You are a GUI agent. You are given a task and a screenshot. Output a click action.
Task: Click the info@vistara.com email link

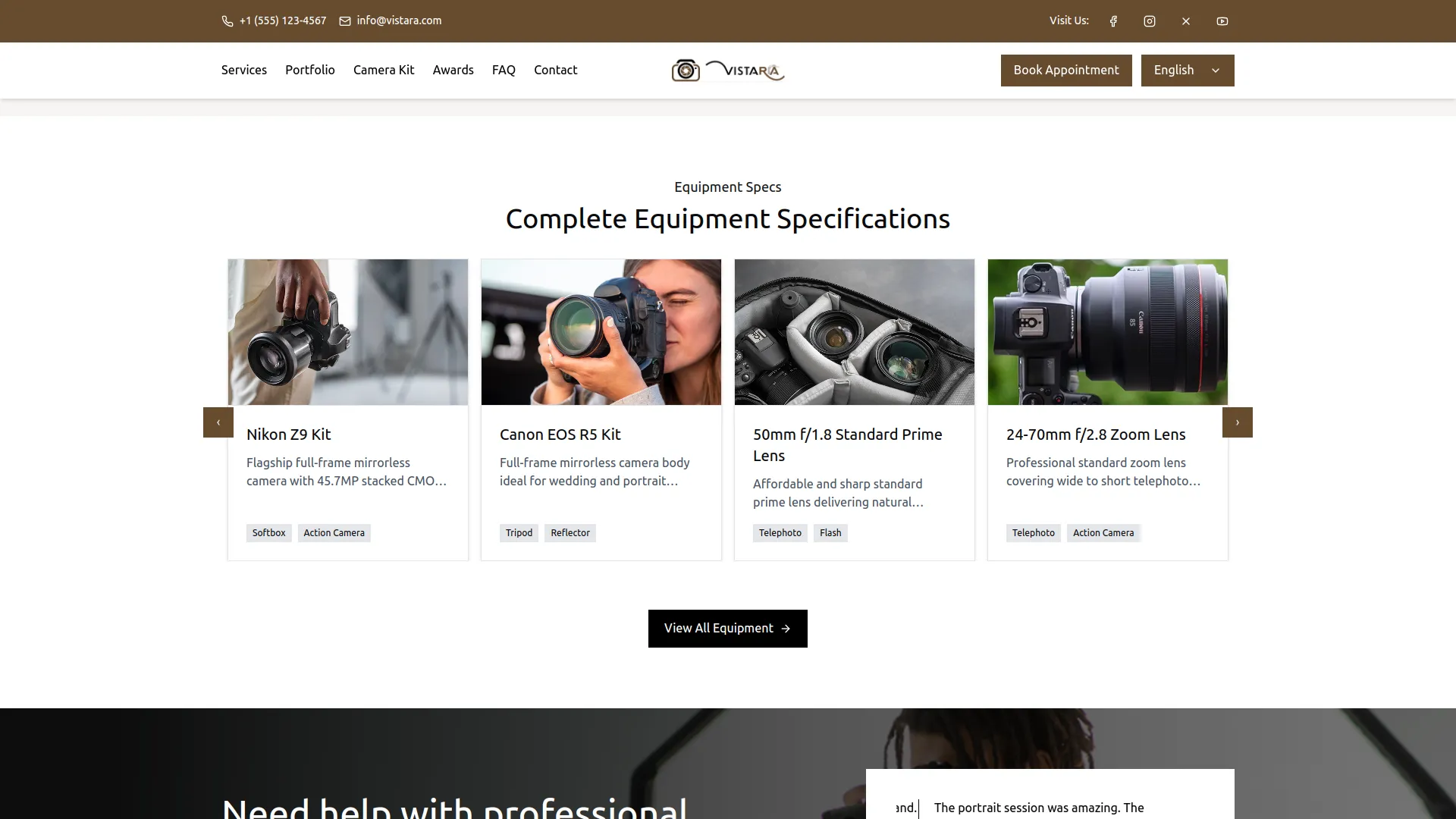tap(399, 20)
